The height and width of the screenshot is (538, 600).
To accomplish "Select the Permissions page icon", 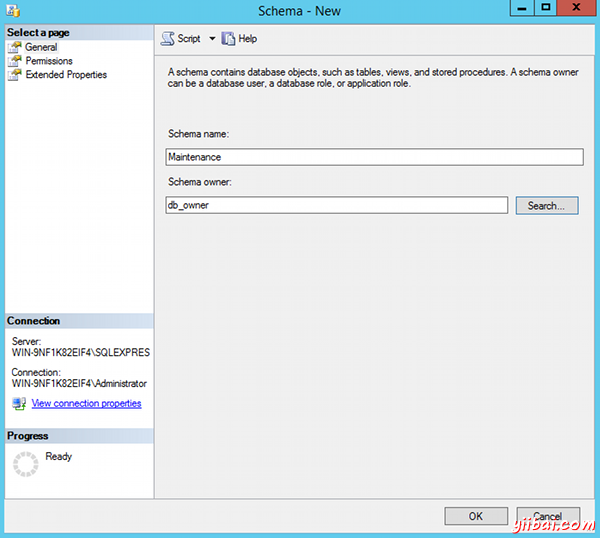I will click(x=15, y=61).
